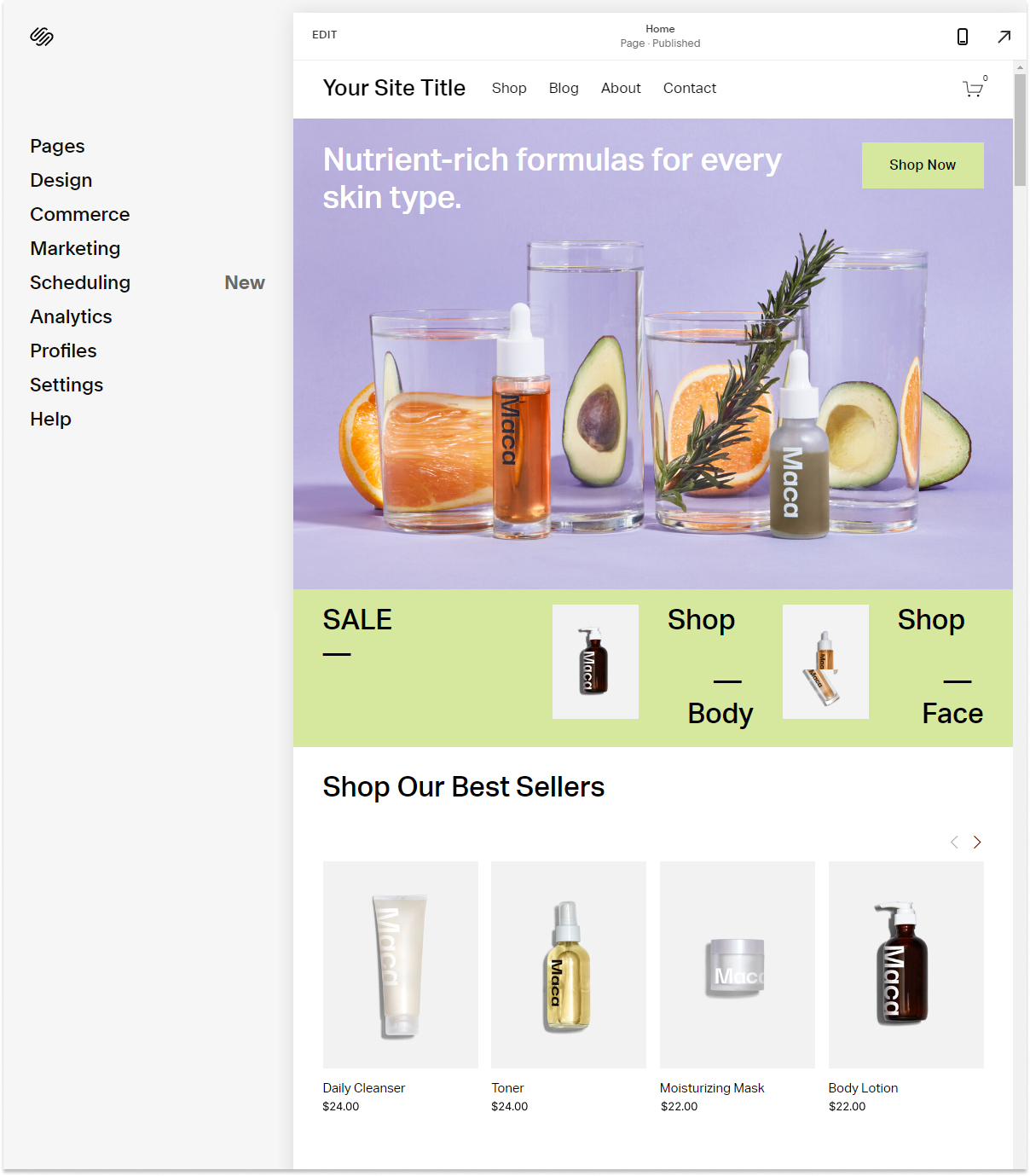This screenshot has width=1030, height=1176.
Task: Click the EDIT button
Action: pos(324,35)
